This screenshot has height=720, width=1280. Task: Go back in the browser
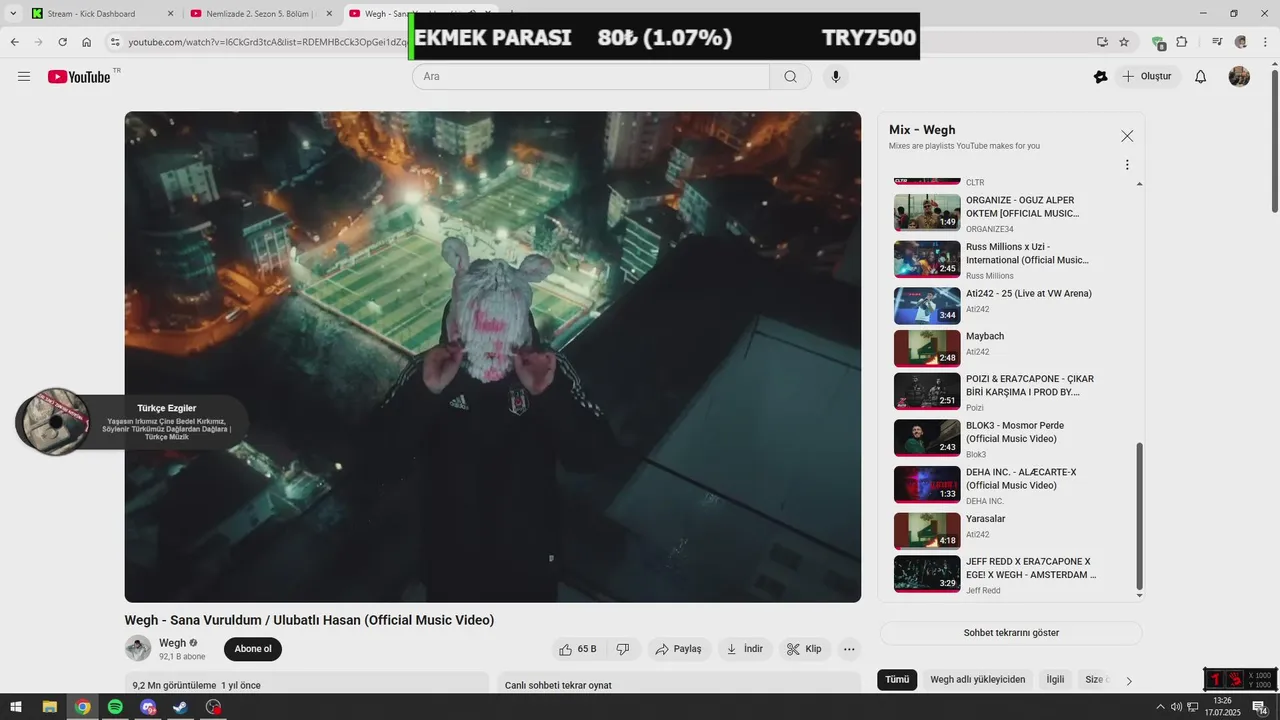tap(15, 42)
